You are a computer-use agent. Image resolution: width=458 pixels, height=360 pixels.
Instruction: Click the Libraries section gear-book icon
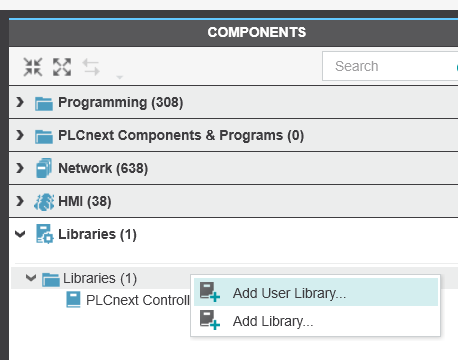click(45, 234)
